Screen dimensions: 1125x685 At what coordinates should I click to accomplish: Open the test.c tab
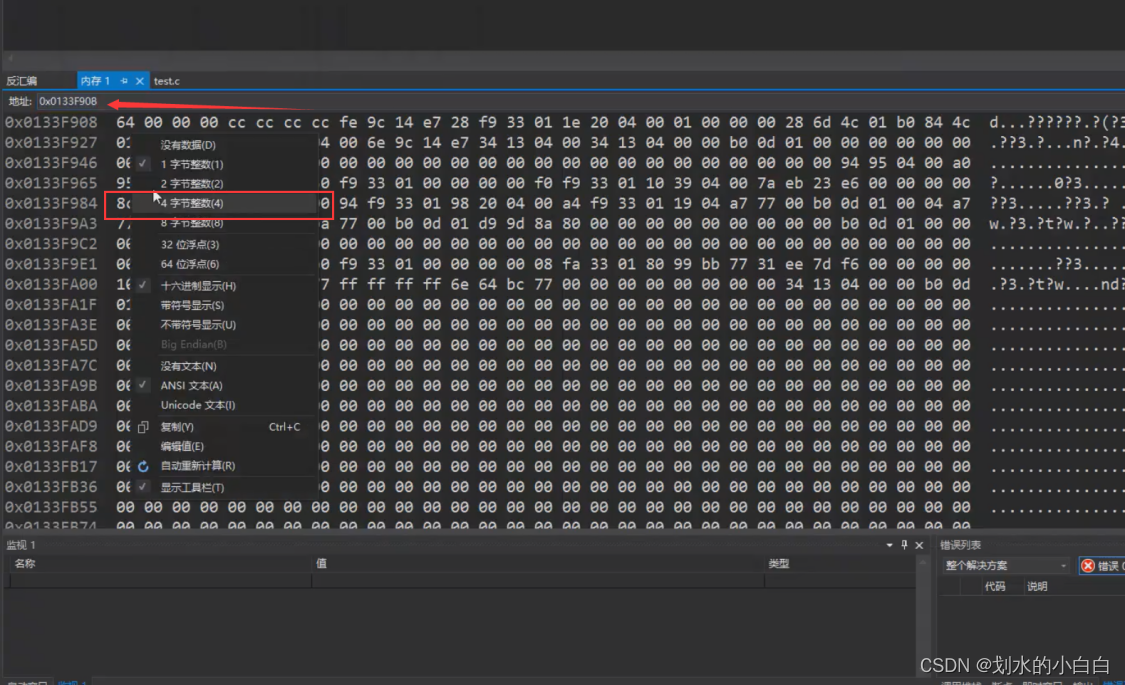tap(166, 81)
